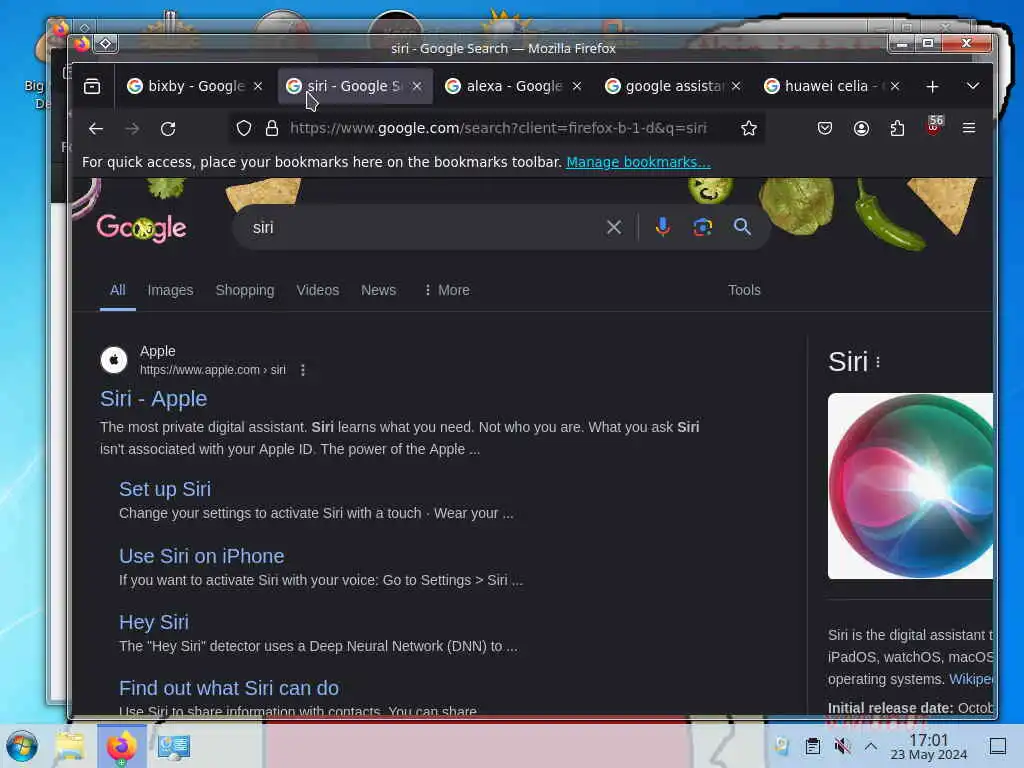Submit search with magnifier icon
Viewport: 1024px width, 768px height.
pos(742,227)
